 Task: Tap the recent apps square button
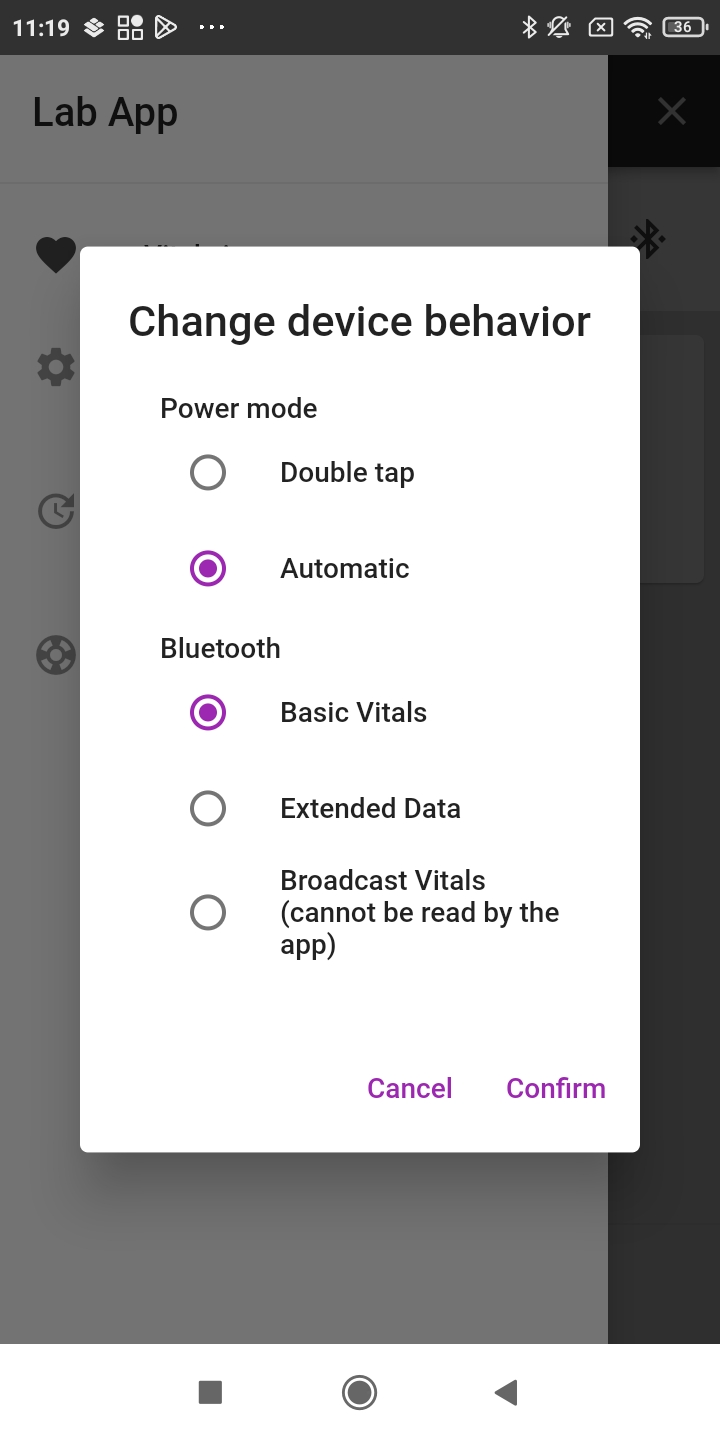210,1392
